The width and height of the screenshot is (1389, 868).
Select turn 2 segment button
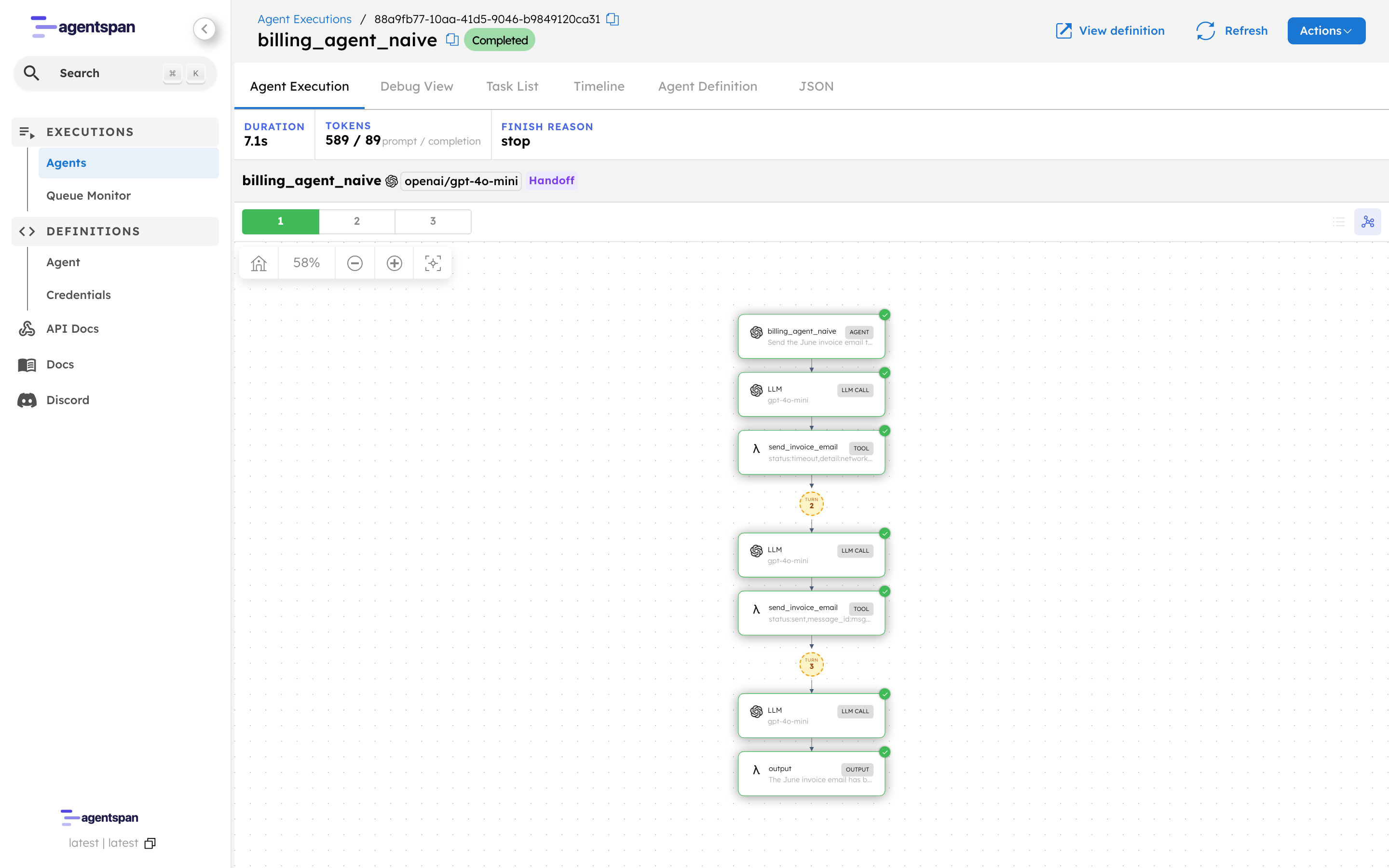pos(356,221)
